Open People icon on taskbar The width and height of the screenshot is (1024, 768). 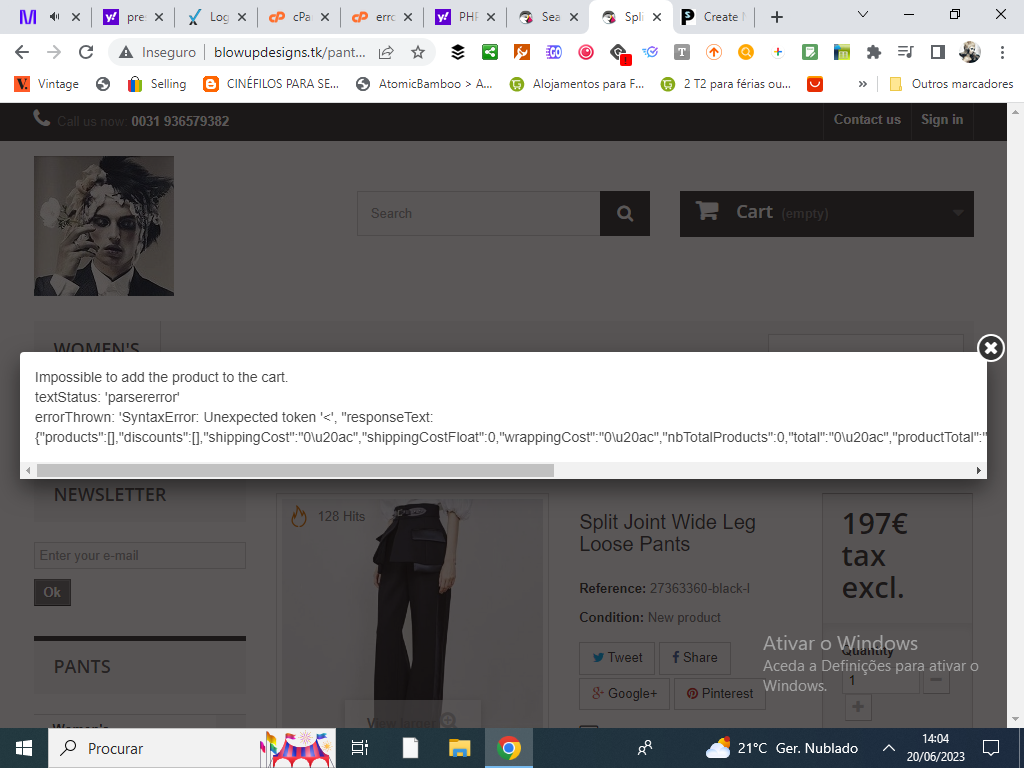[645, 747]
